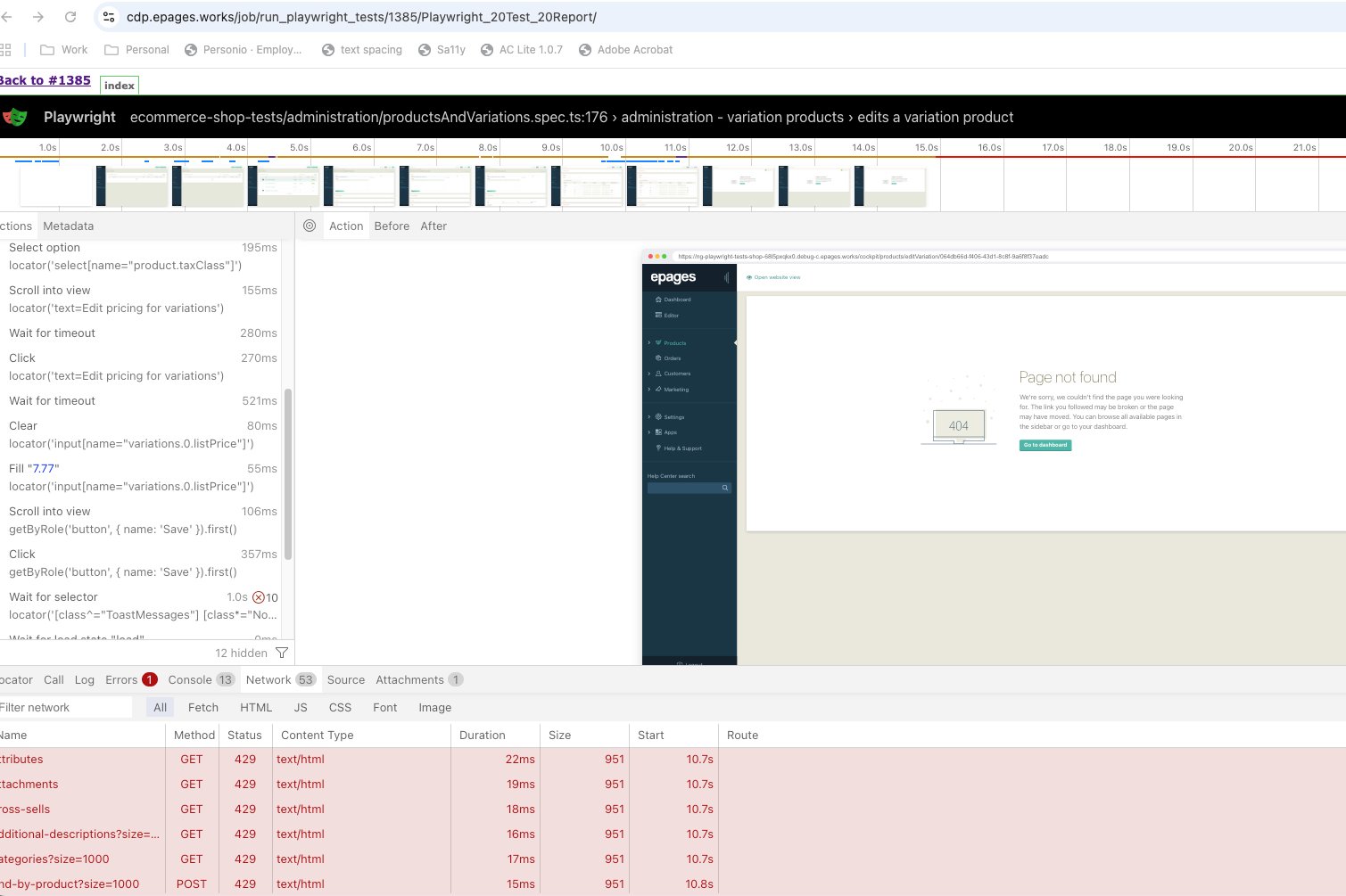Open the actions filter funnel icon
1346x896 pixels.
tap(282, 653)
